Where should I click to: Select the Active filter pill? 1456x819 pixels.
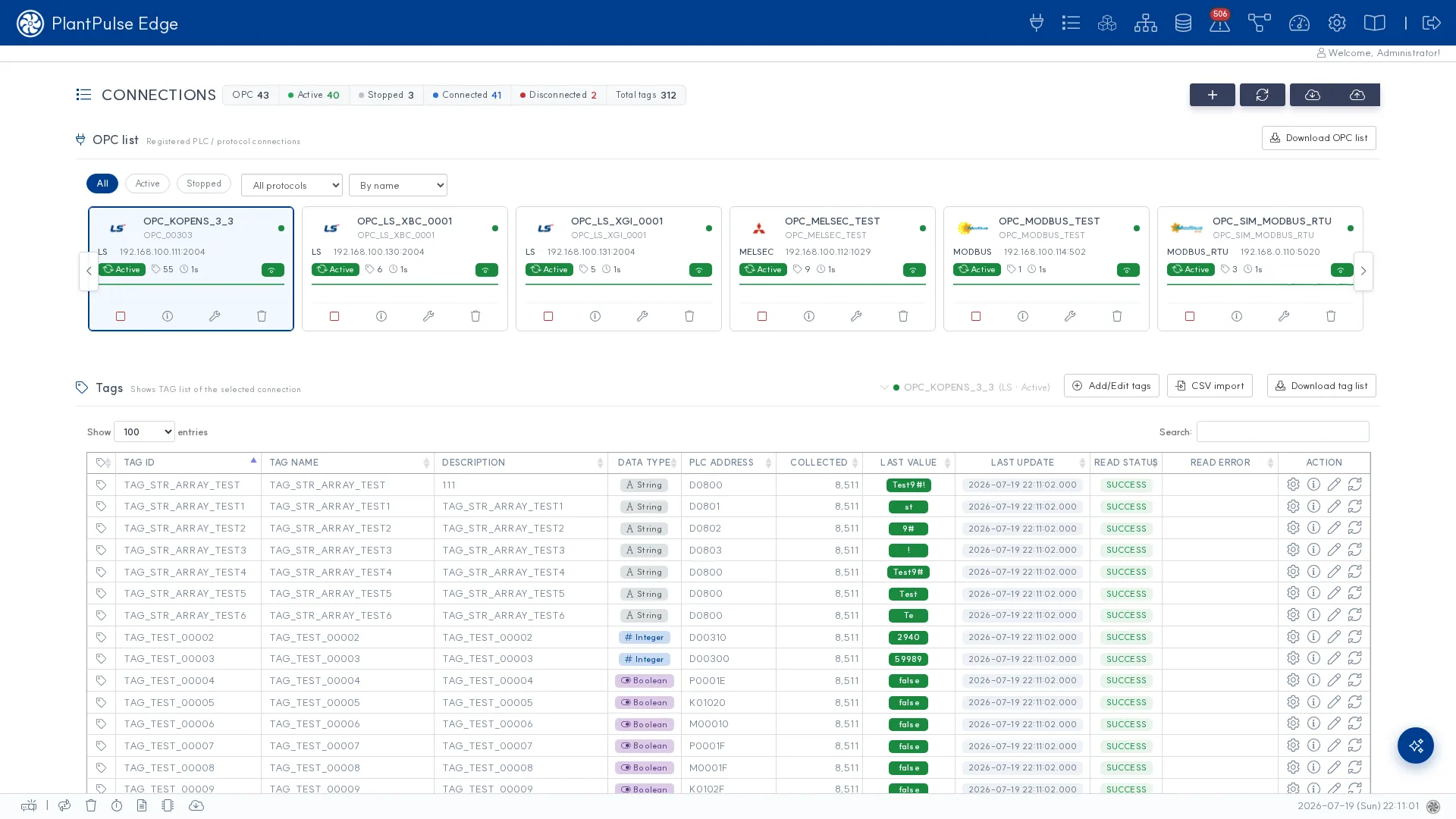tap(147, 184)
